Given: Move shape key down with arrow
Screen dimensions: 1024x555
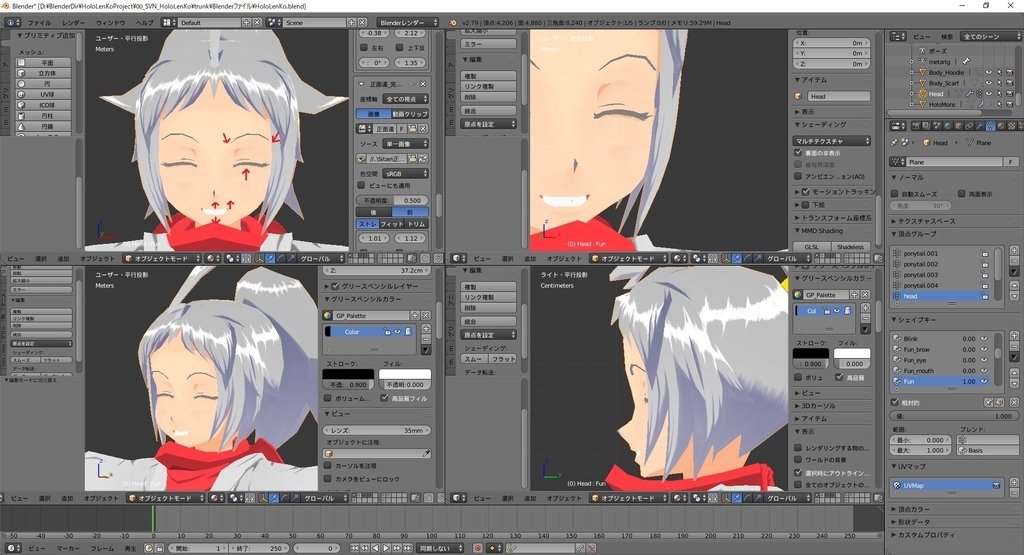Looking at the screenshot, I should (x=1014, y=385).
